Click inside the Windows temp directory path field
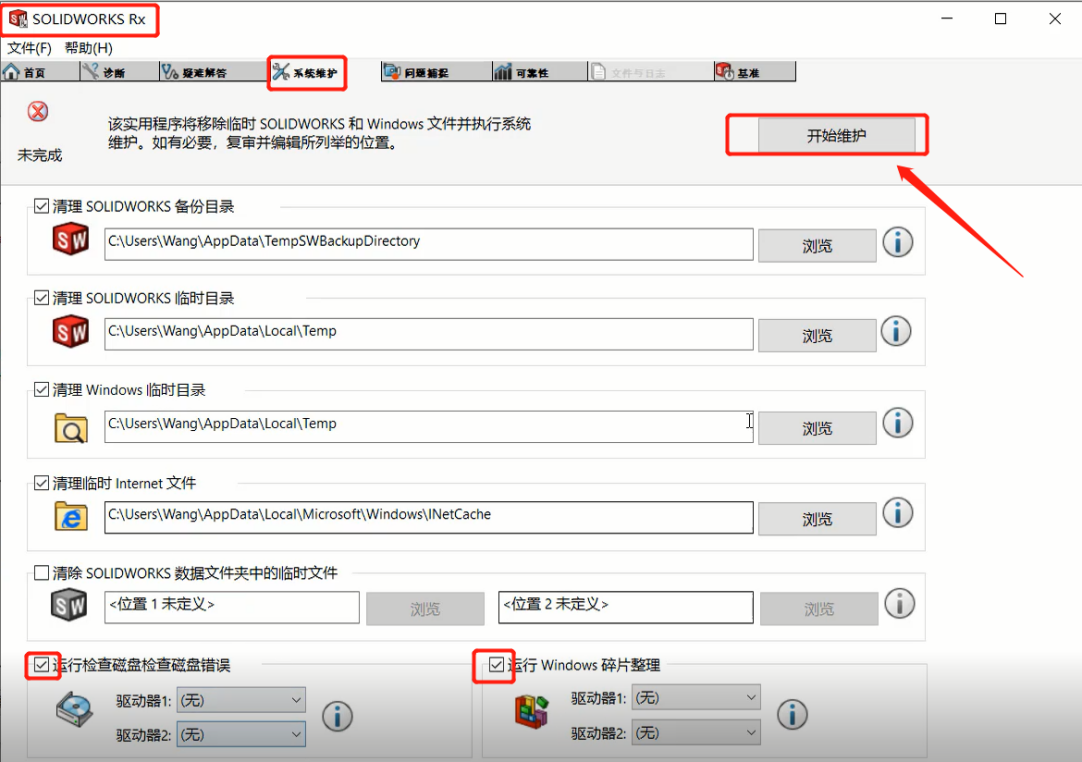Viewport: 1082px width, 762px height. (428, 424)
